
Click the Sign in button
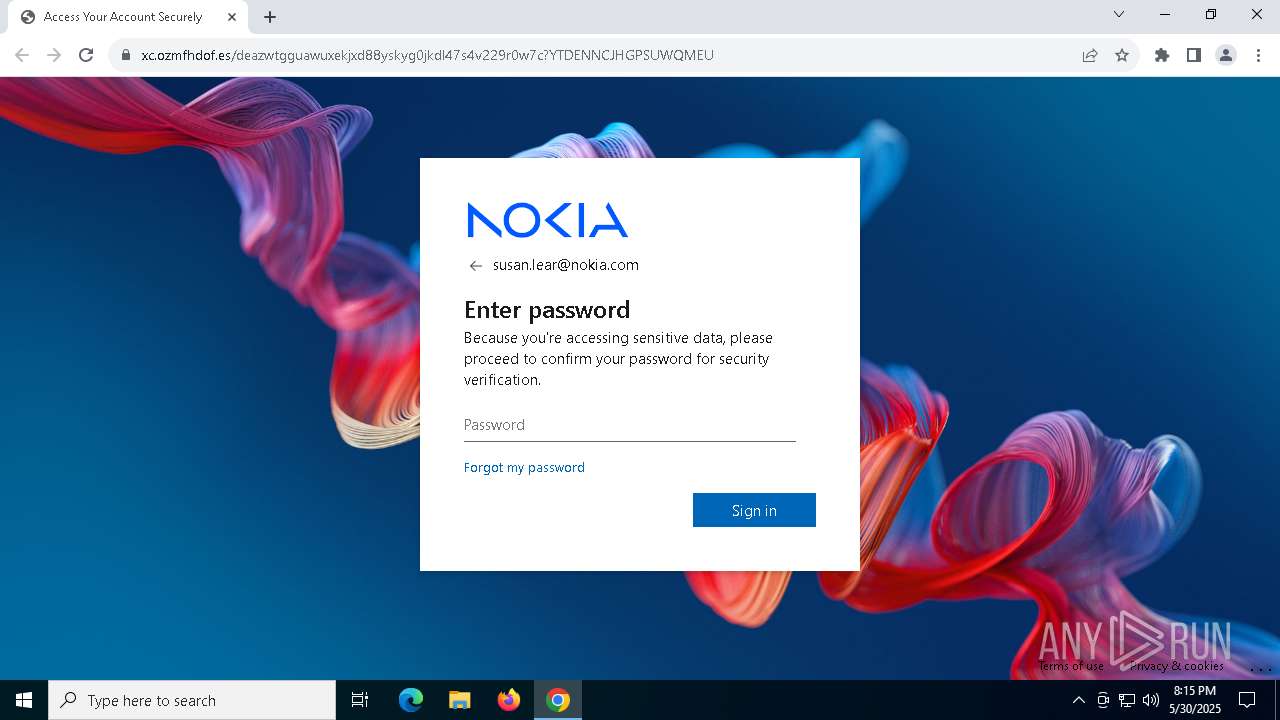point(754,510)
